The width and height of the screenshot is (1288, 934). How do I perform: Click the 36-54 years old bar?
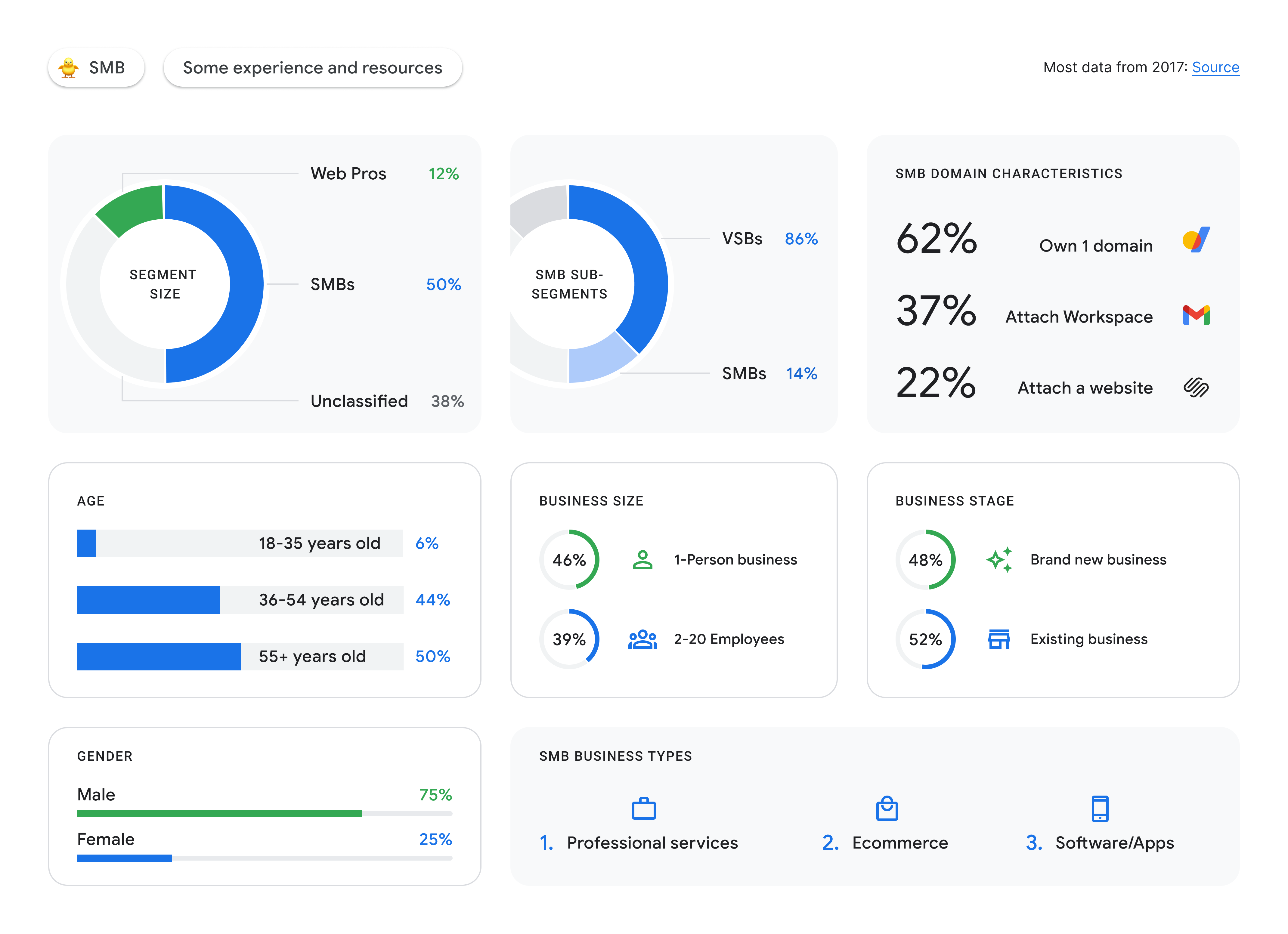(240, 600)
